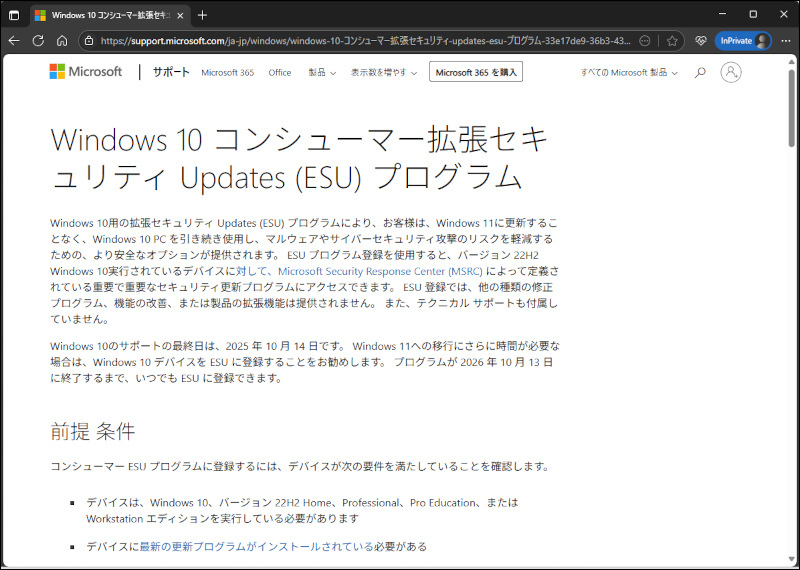Add page to favorites with star icon

[x=673, y=41]
